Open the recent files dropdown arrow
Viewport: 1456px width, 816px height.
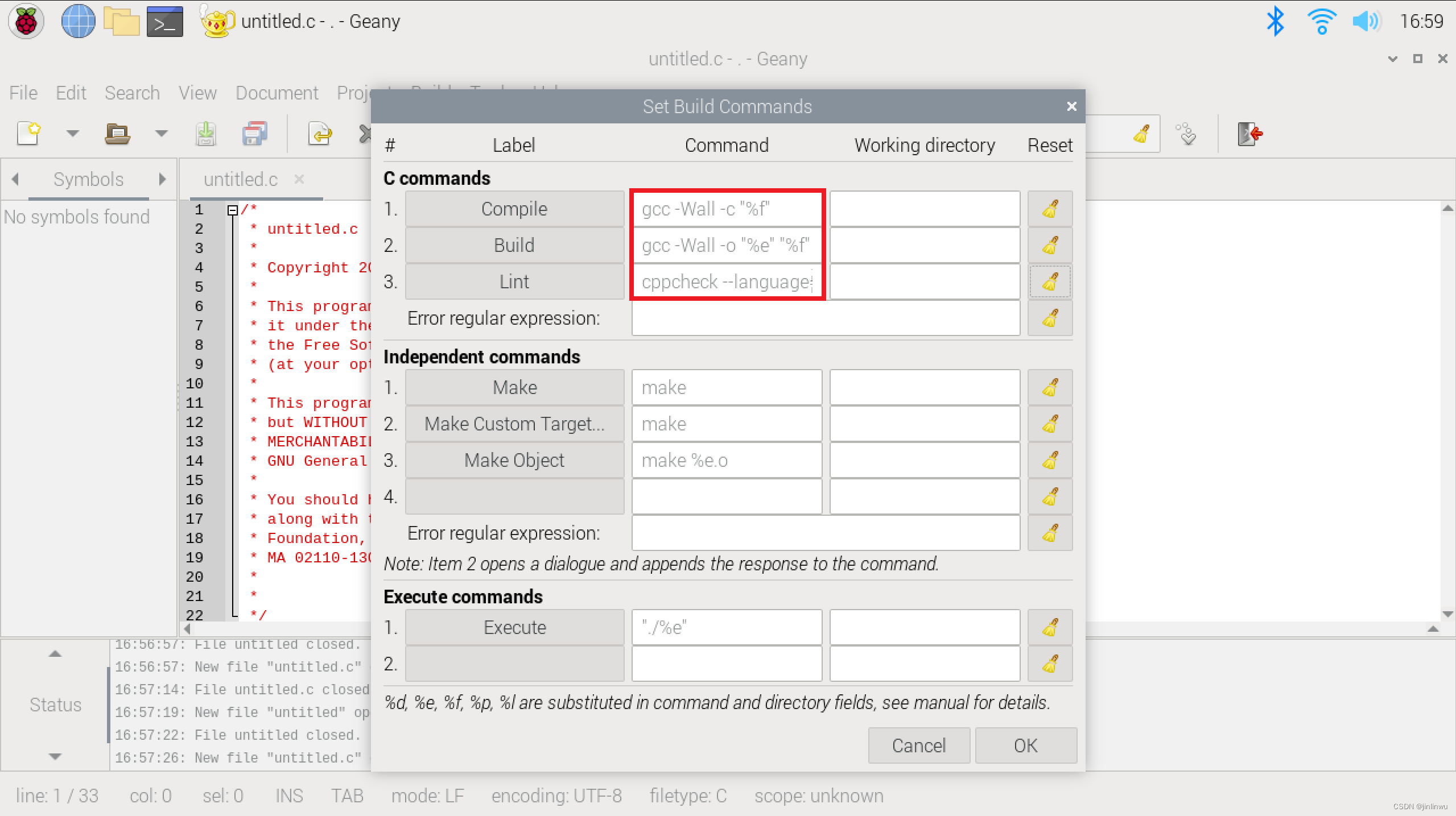(x=162, y=134)
